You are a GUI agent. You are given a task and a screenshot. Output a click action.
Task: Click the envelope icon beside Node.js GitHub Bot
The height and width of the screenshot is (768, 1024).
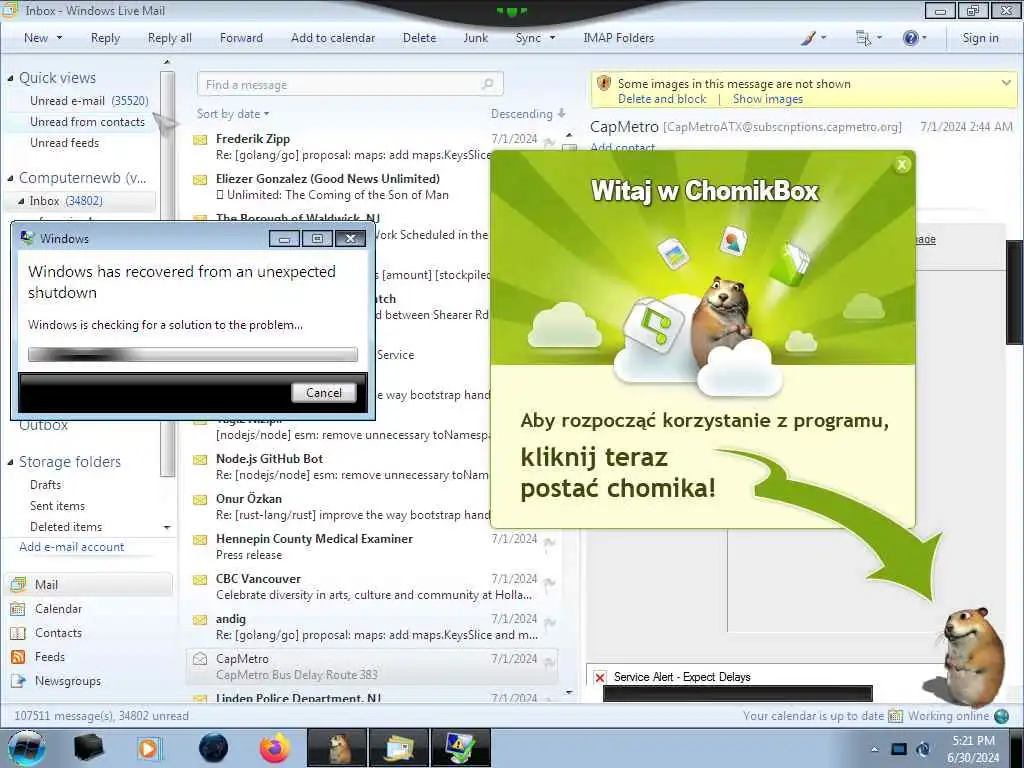pos(200,460)
